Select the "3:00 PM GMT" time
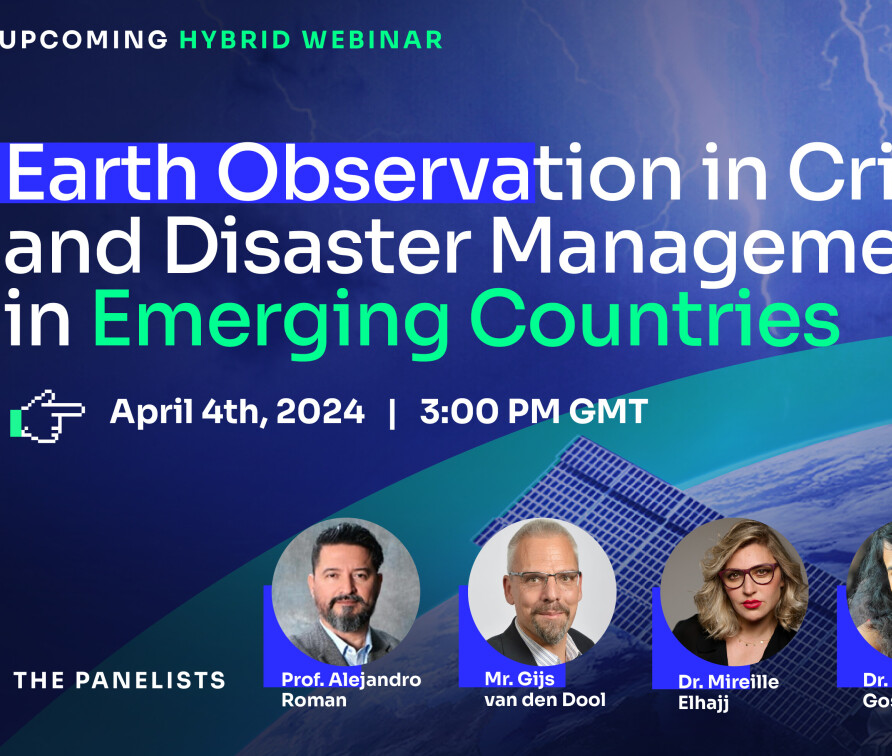 coord(534,412)
